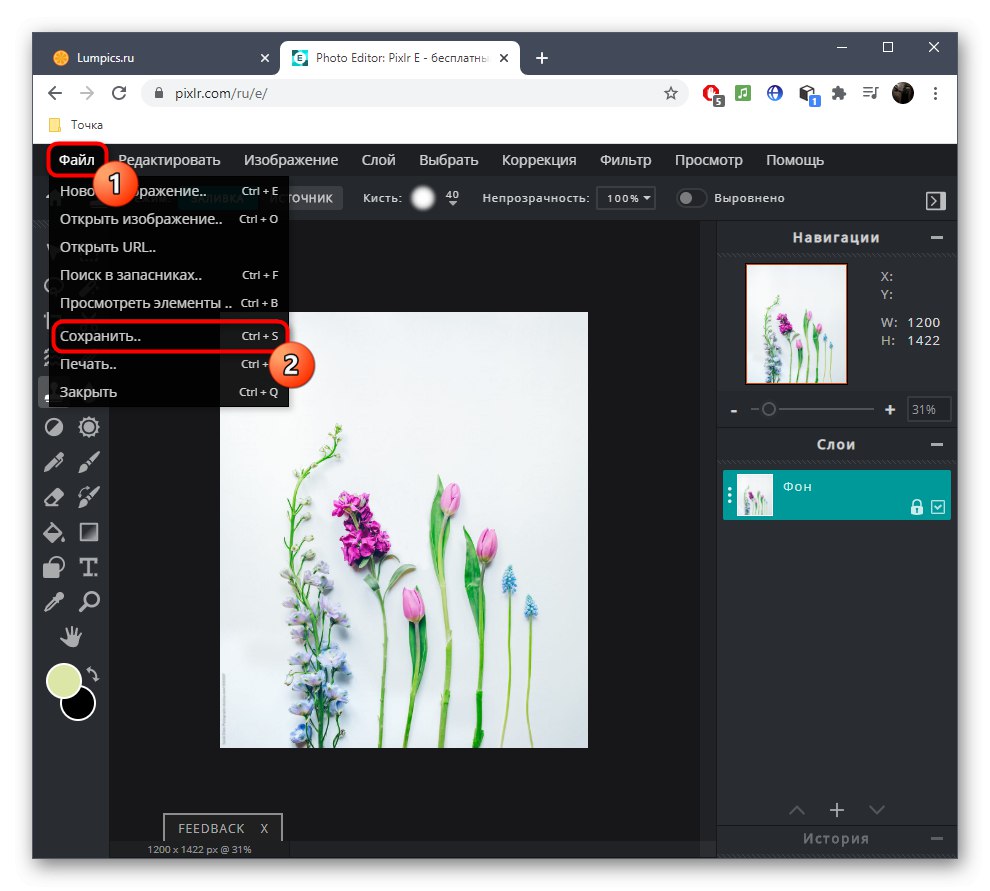990x891 pixels.
Task: Open the brush size dropdown arrow
Action: (452, 203)
